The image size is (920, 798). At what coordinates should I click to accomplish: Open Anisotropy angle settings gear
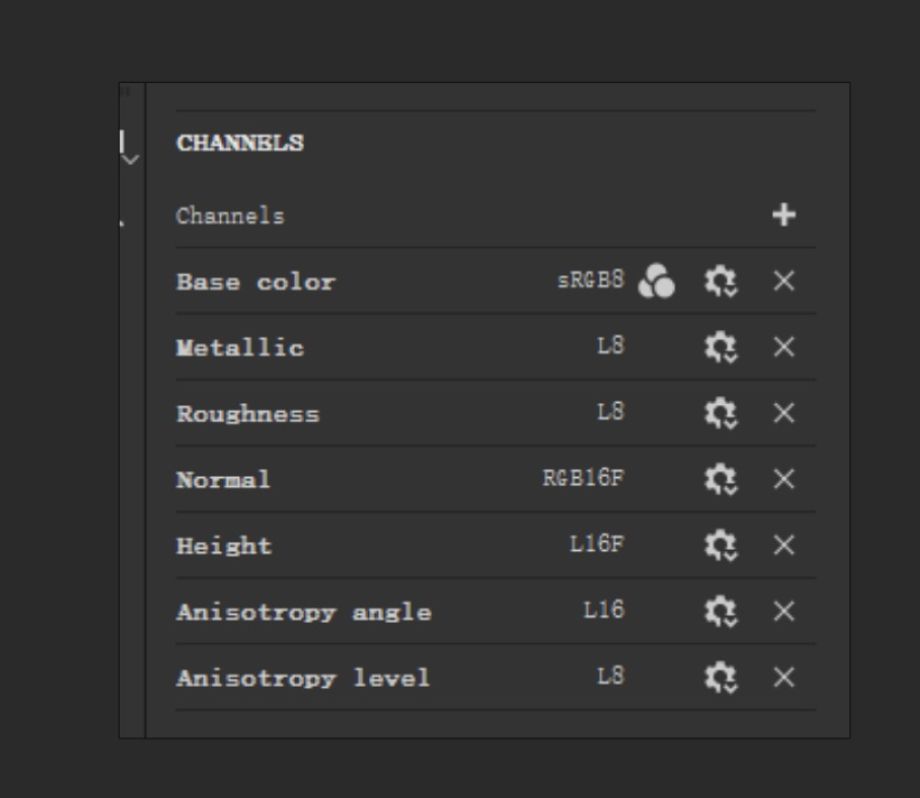tap(720, 612)
